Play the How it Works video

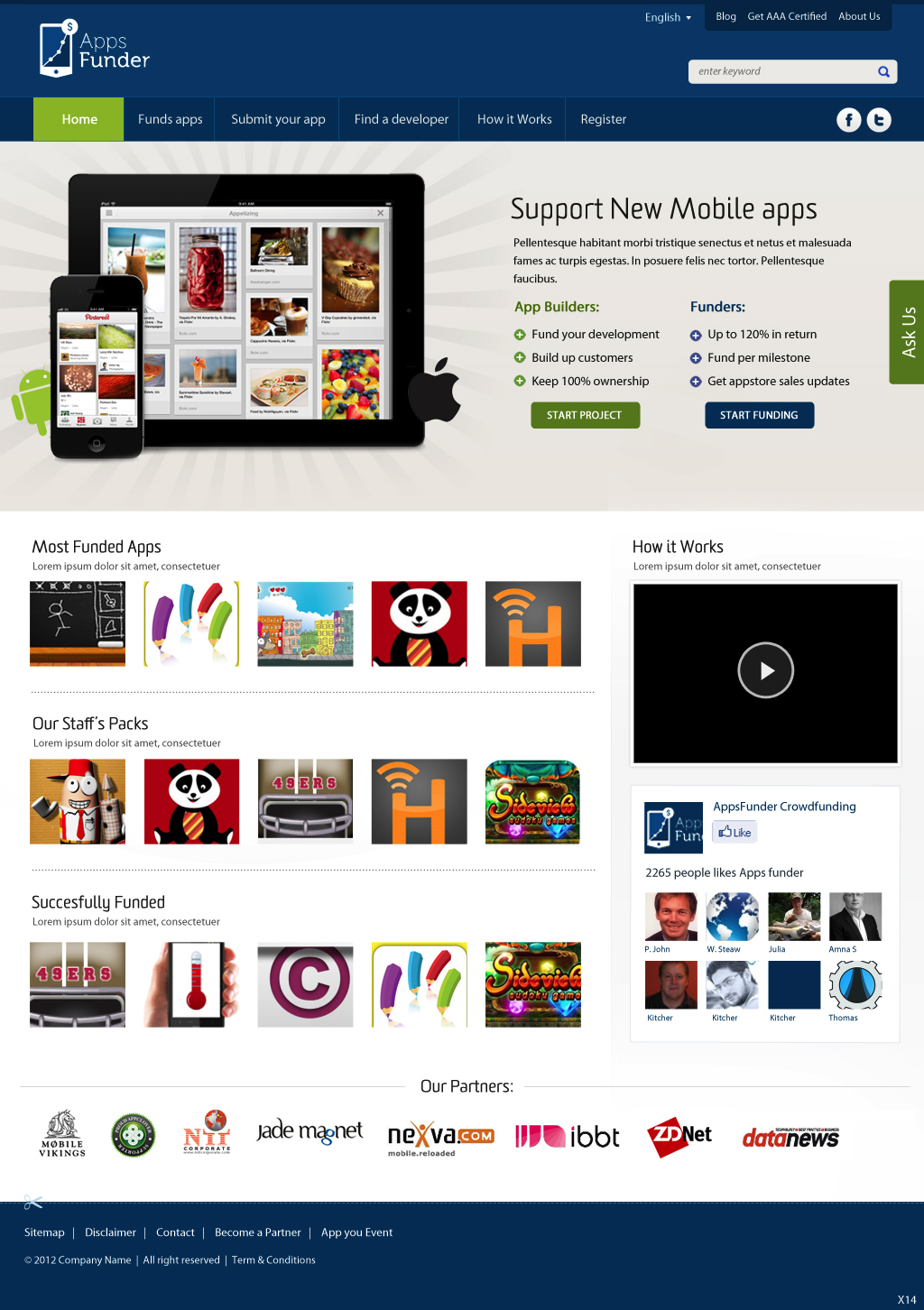click(765, 670)
